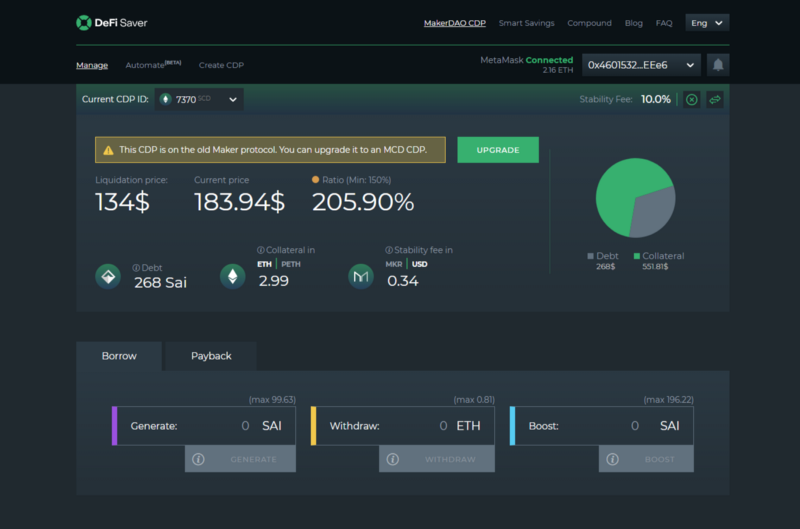Image resolution: width=800 pixels, height=529 pixels.
Task: Click the close CDP circle-x icon
Action: click(x=691, y=99)
